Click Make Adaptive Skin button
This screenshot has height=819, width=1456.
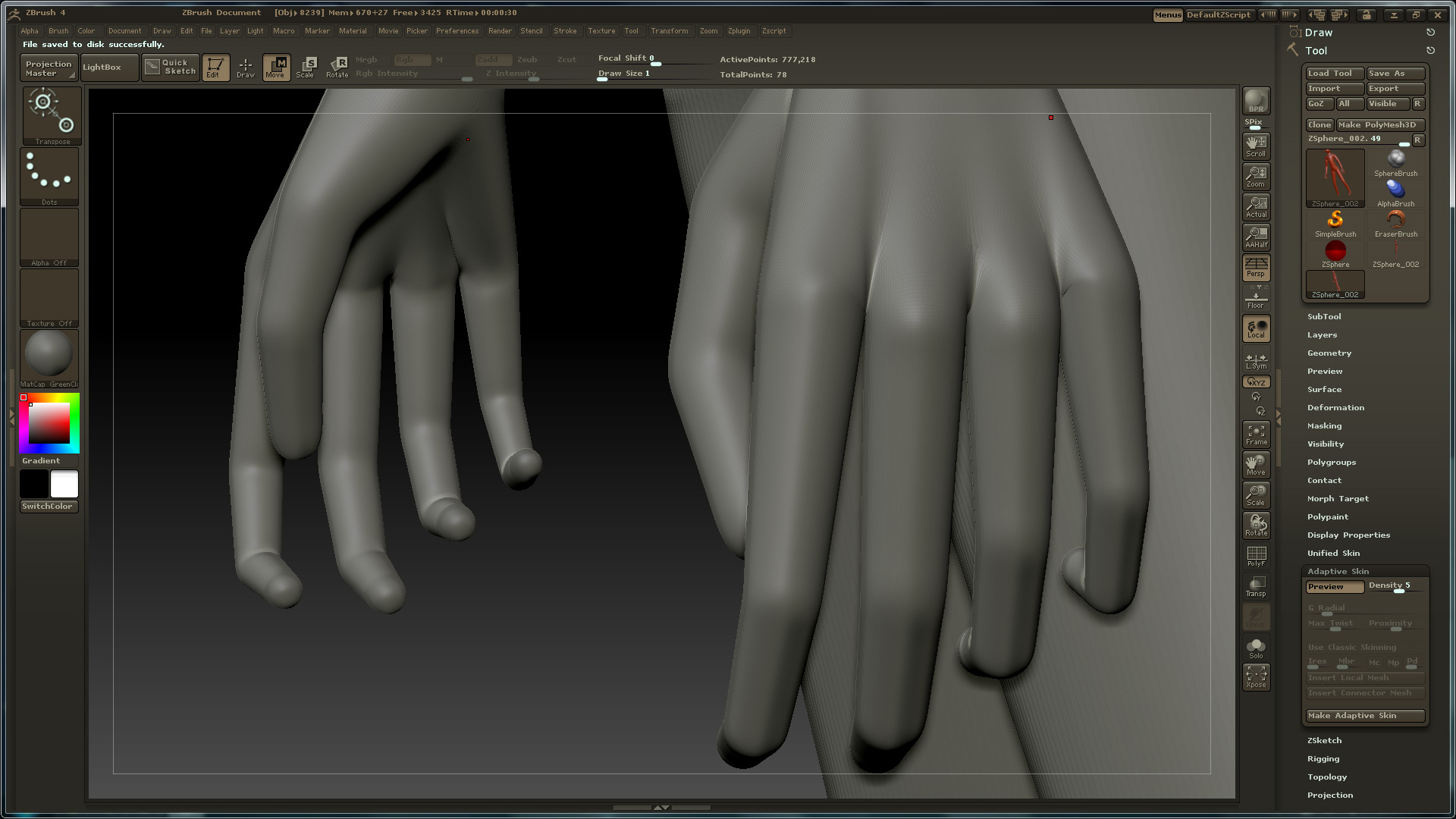coord(1364,716)
